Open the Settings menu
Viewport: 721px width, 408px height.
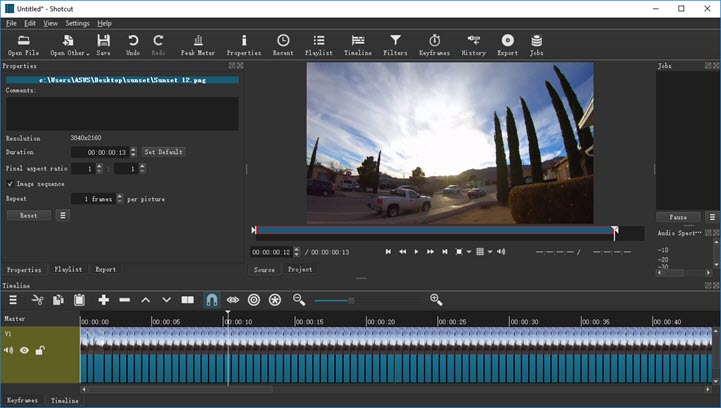pos(77,22)
